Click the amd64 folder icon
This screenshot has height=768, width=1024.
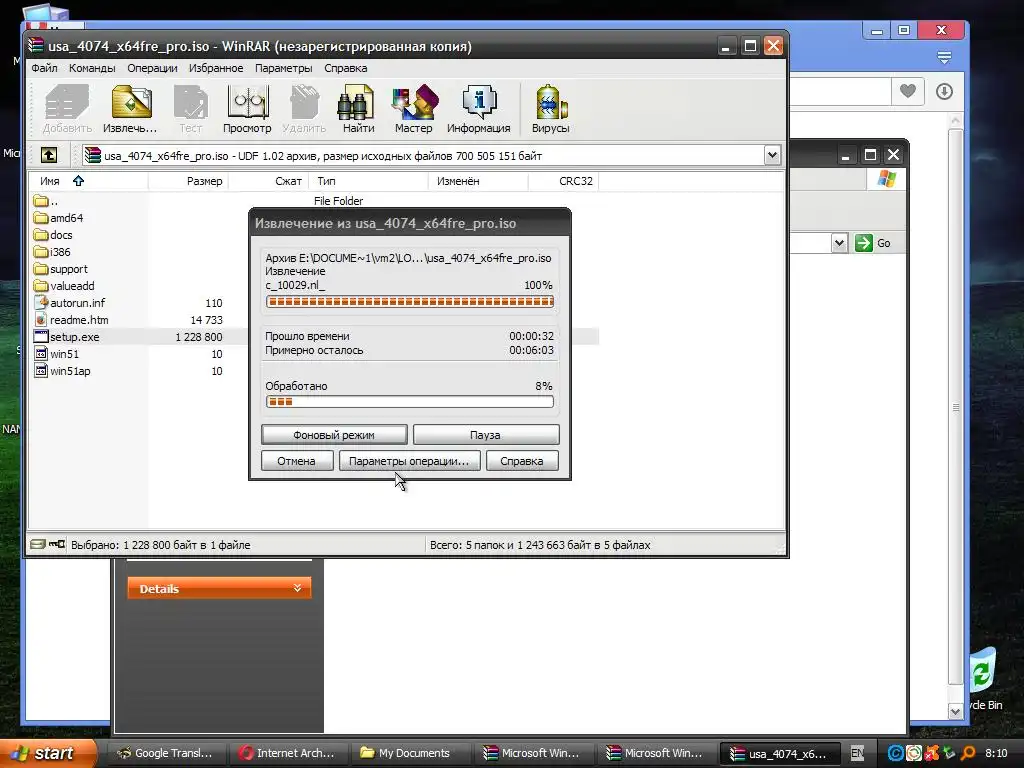[x=41, y=218]
